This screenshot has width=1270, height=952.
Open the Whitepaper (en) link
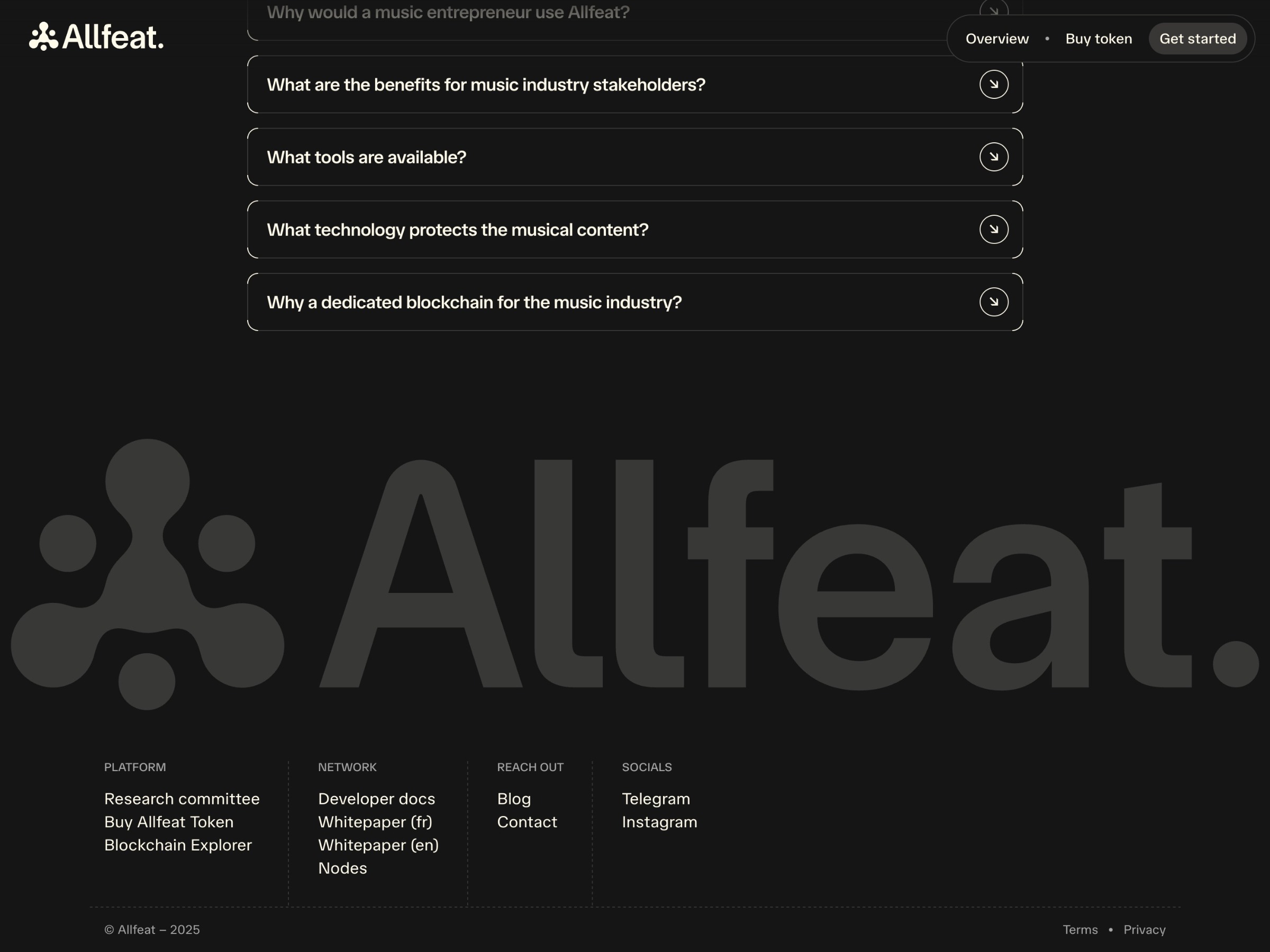pyautogui.click(x=378, y=845)
